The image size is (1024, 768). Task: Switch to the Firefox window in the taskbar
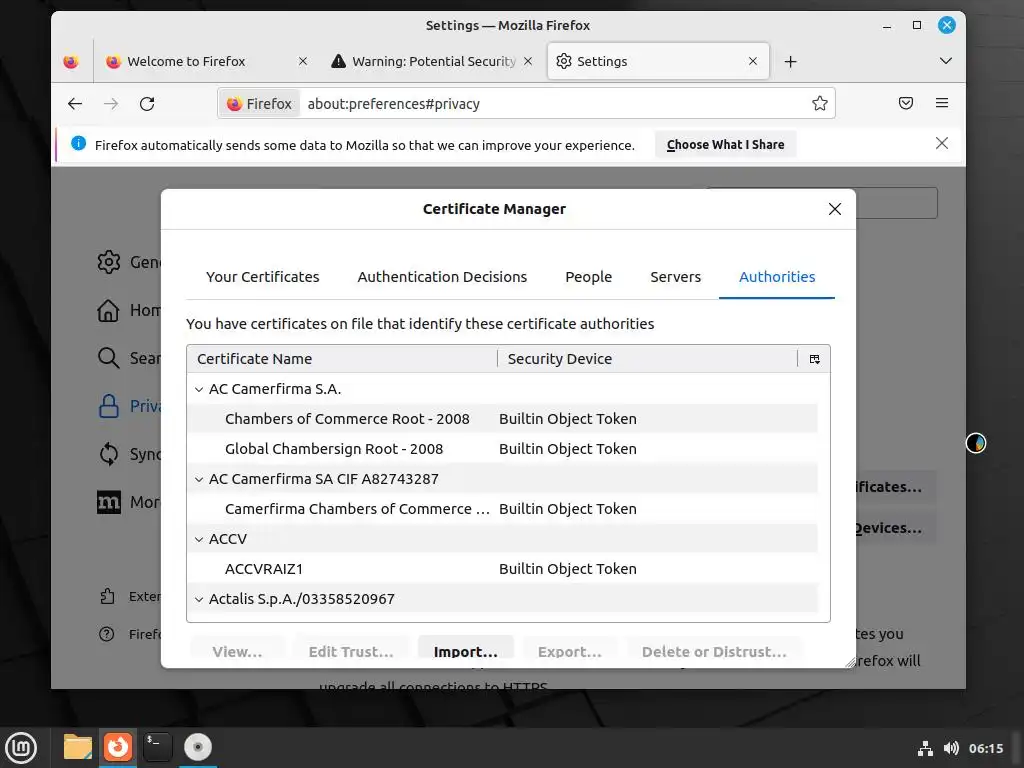pyautogui.click(x=118, y=746)
